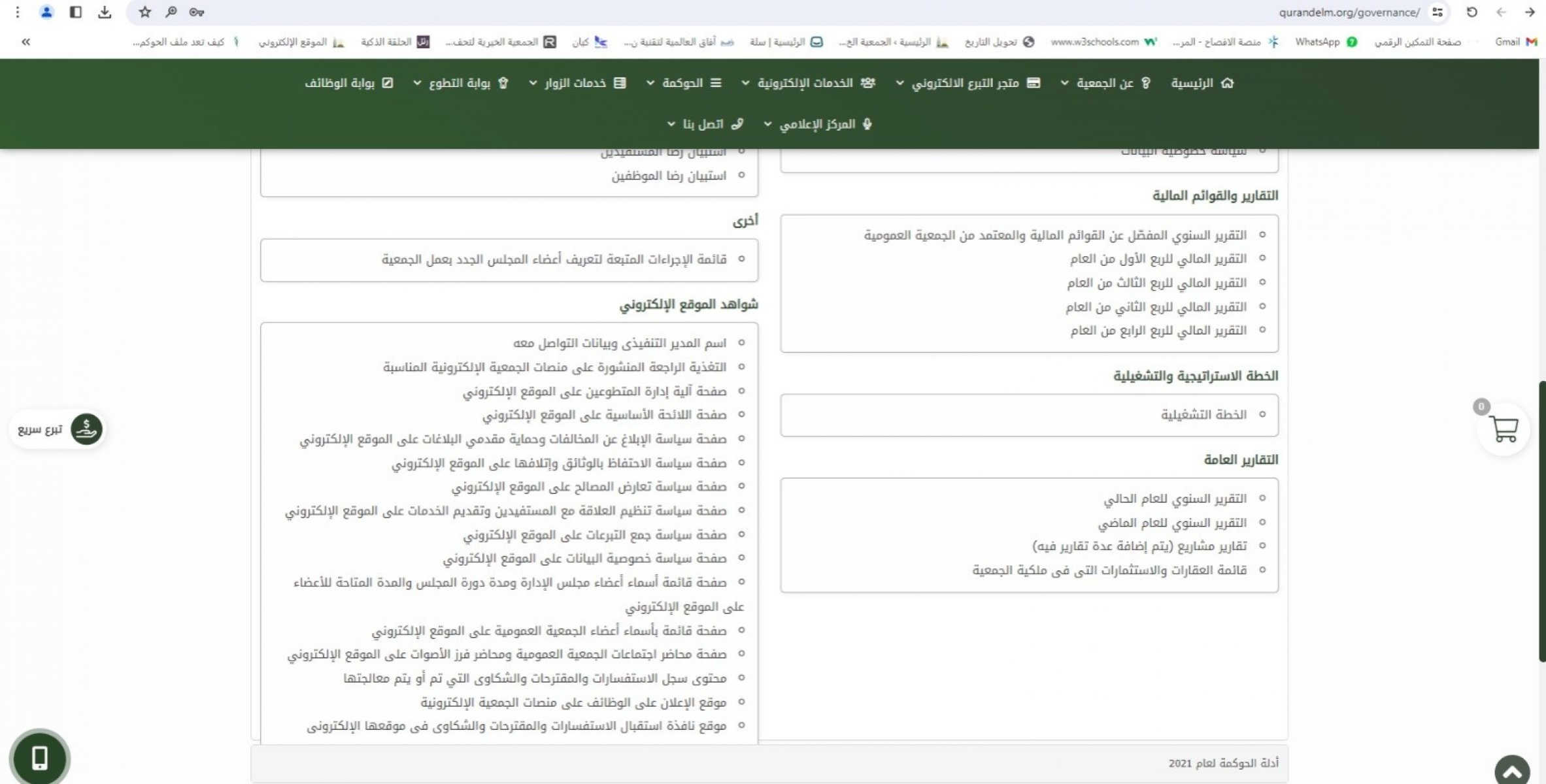
Task: Open the WhatsApp bookmark
Action: (1326, 42)
